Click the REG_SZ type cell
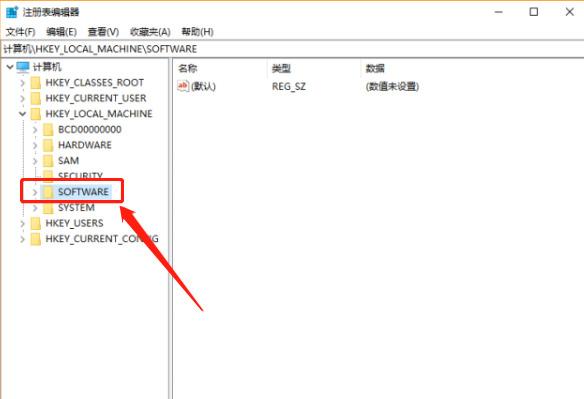Viewport: 584px width, 399px height. (289, 86)
